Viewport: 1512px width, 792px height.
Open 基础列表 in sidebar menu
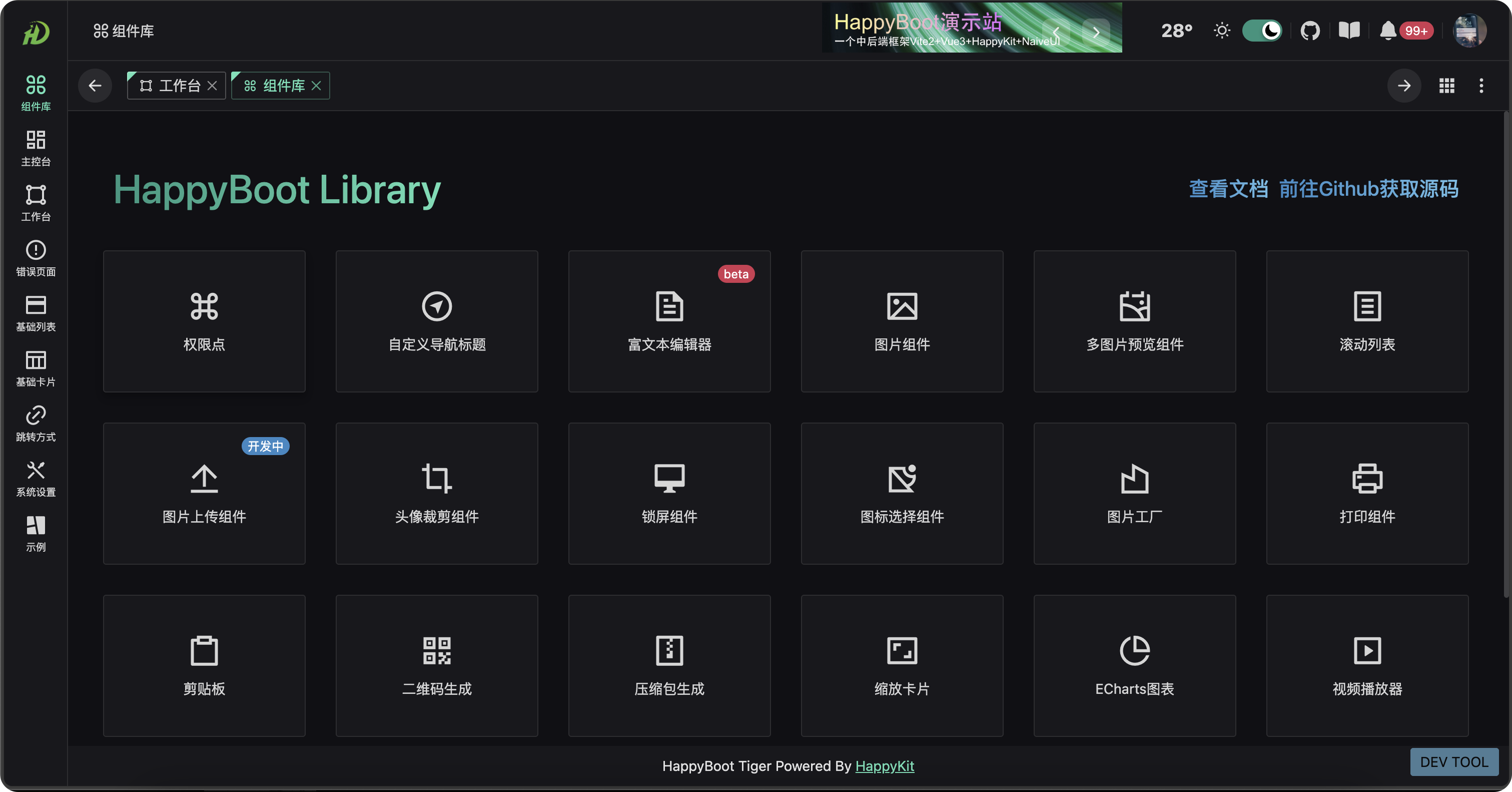36,313
